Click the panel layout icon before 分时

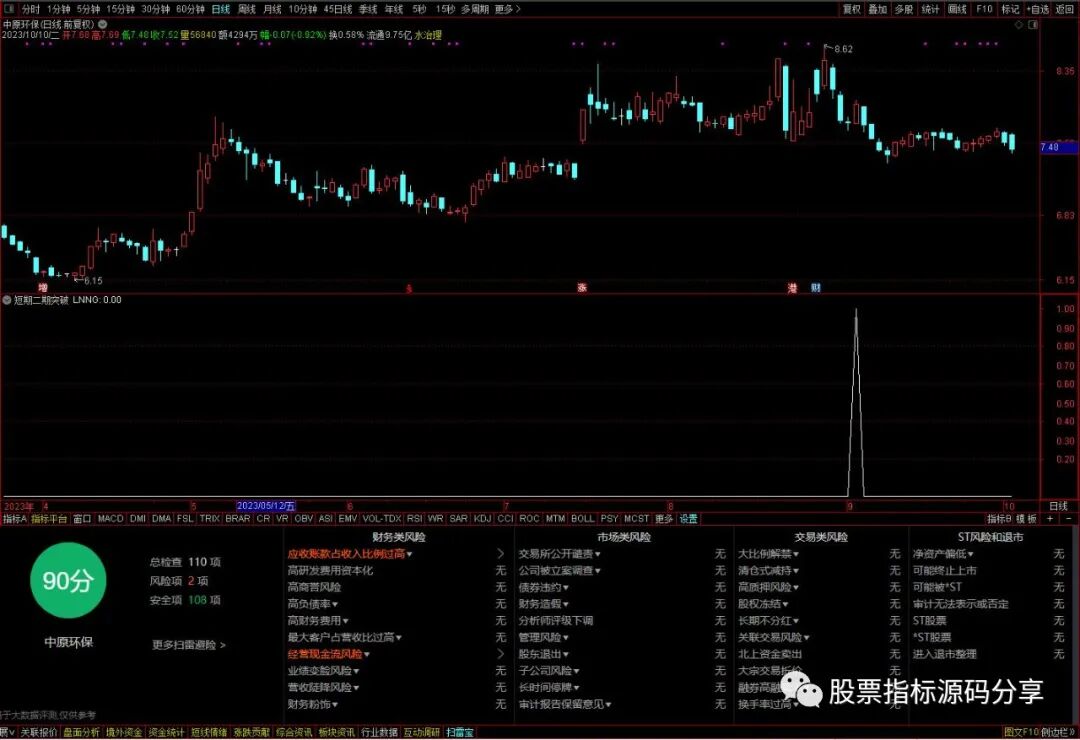point(9,9)
